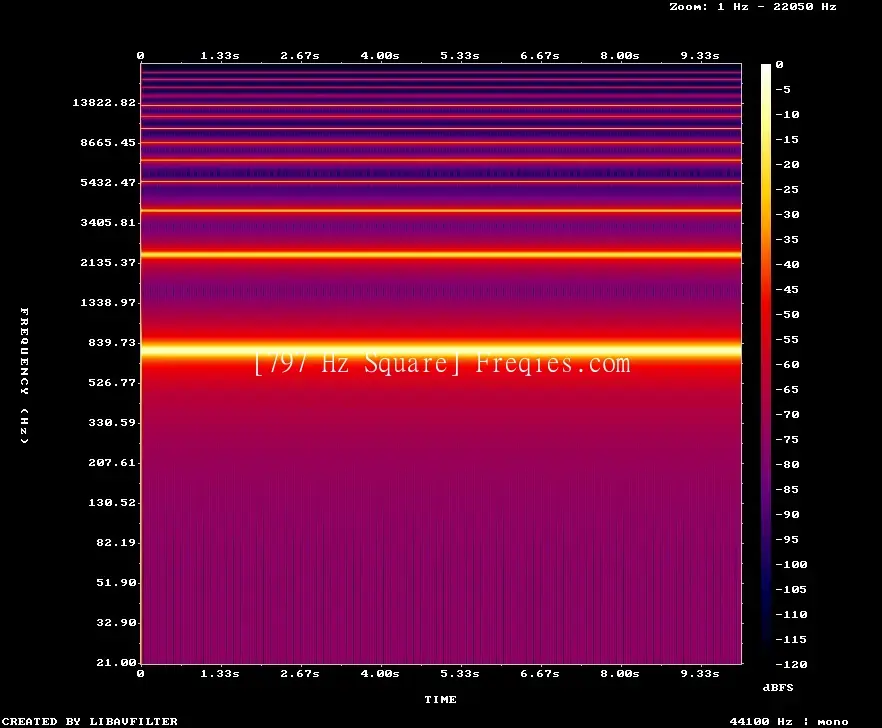Click the -60 value on the dBFS scale

787,364
